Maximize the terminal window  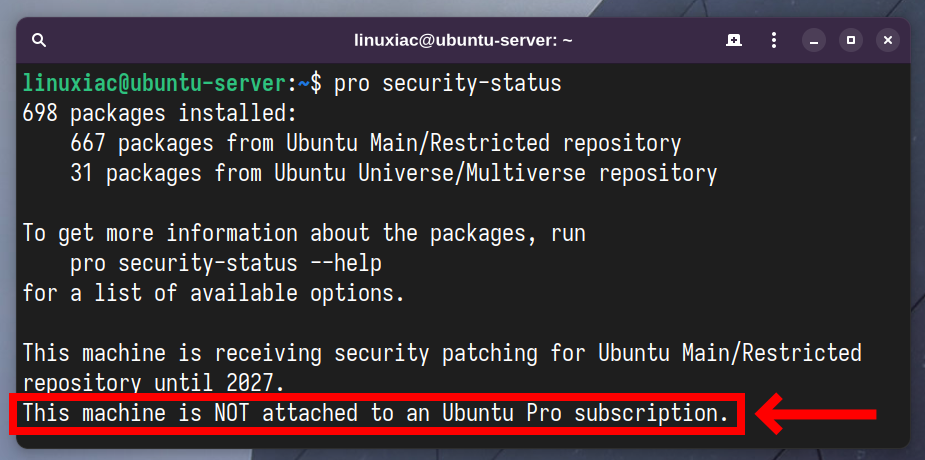coord(851,41)
